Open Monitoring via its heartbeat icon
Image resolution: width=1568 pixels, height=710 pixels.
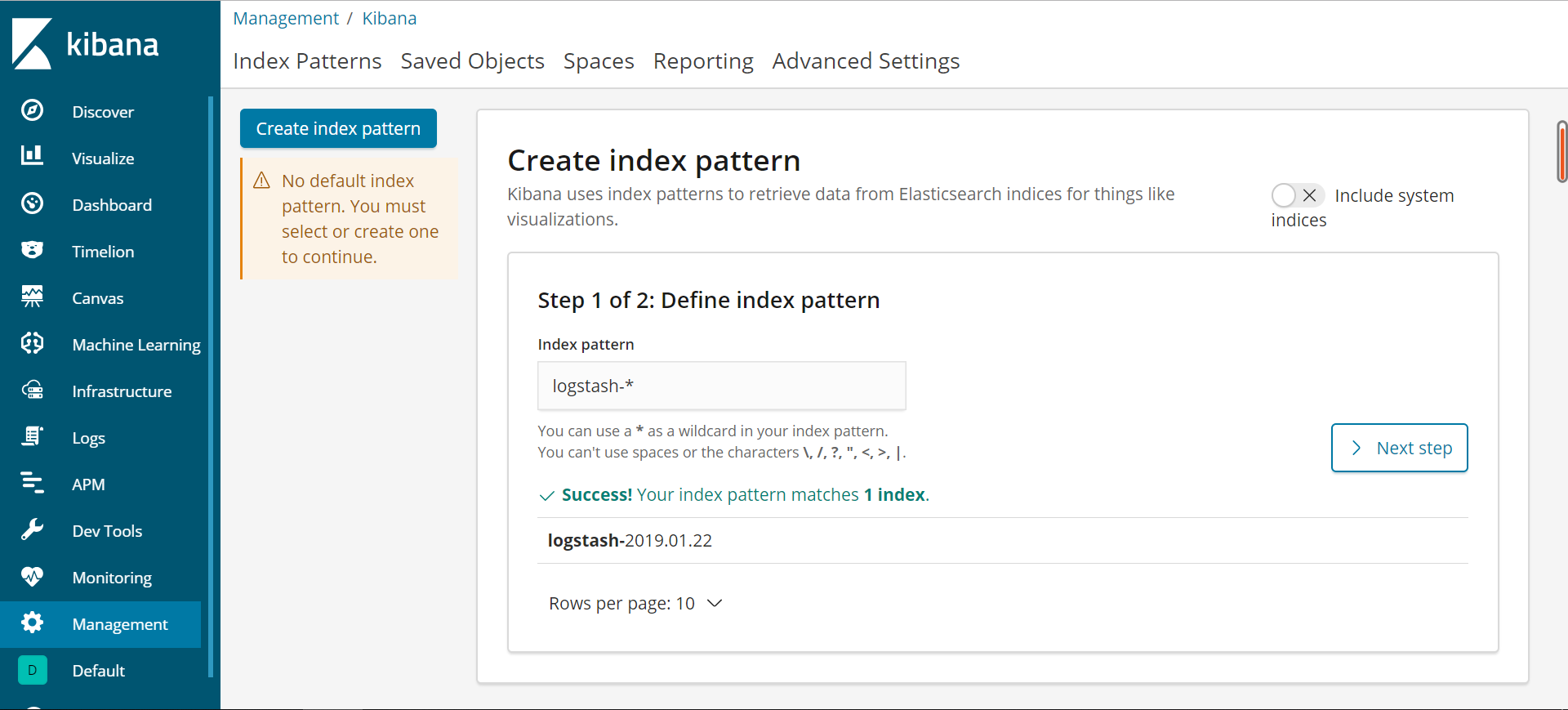[x=32, y=576]
